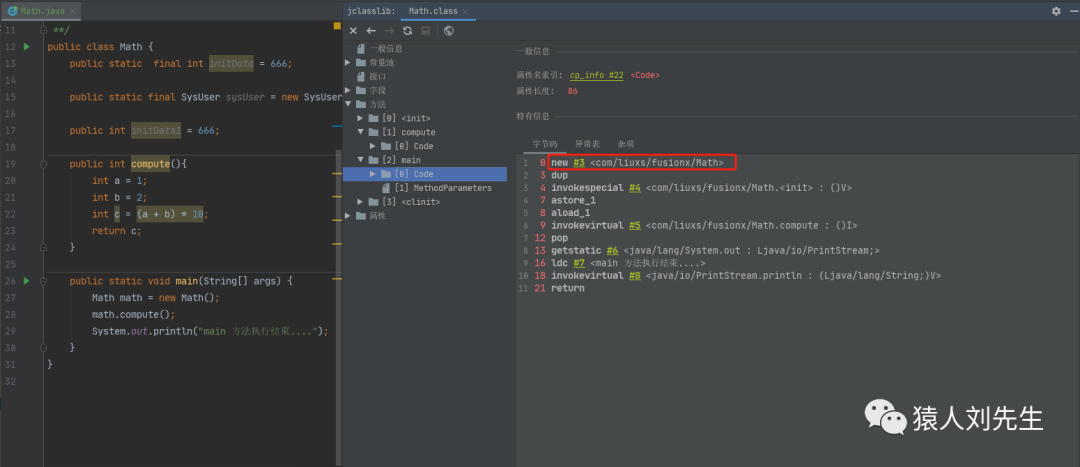Follow the #5 link on Math.compute invokevirtual
This screenshot has width=1080, height=467.
coord(635,225)
